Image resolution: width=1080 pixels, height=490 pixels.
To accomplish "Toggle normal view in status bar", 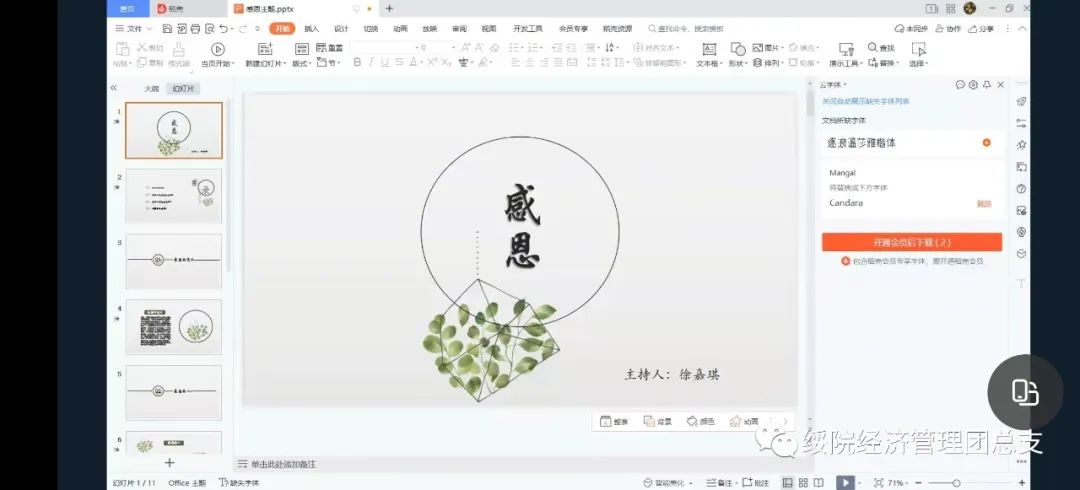I will click(x=788, y=482).
